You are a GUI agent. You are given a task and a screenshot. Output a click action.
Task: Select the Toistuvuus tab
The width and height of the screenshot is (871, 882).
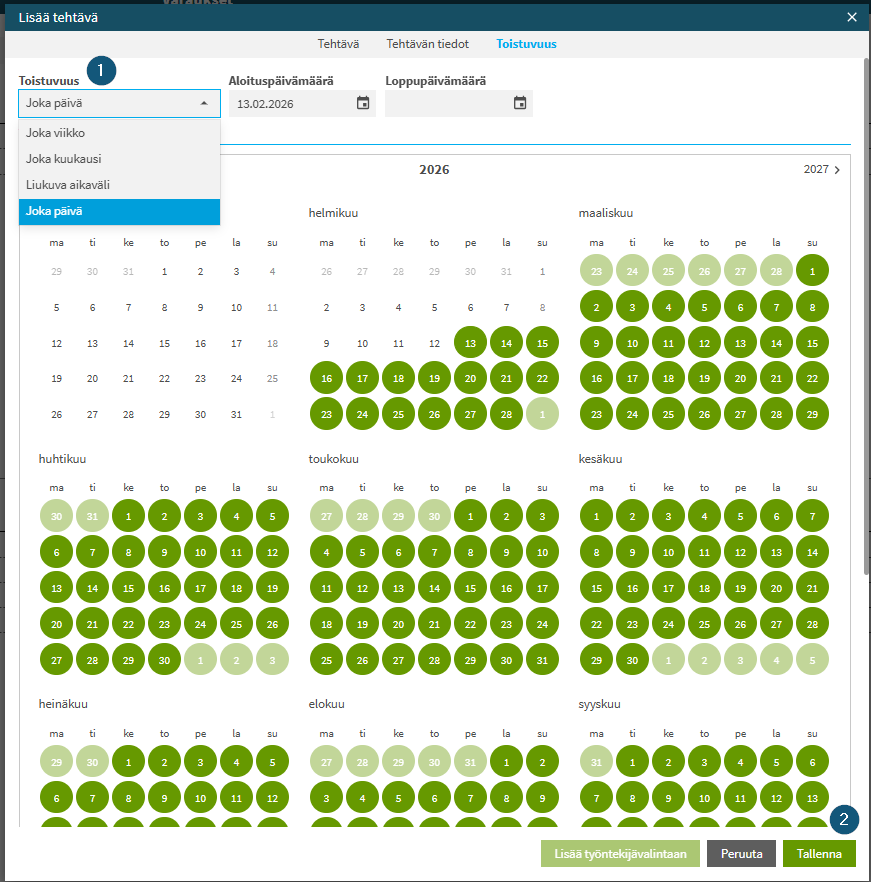[526, 44]
